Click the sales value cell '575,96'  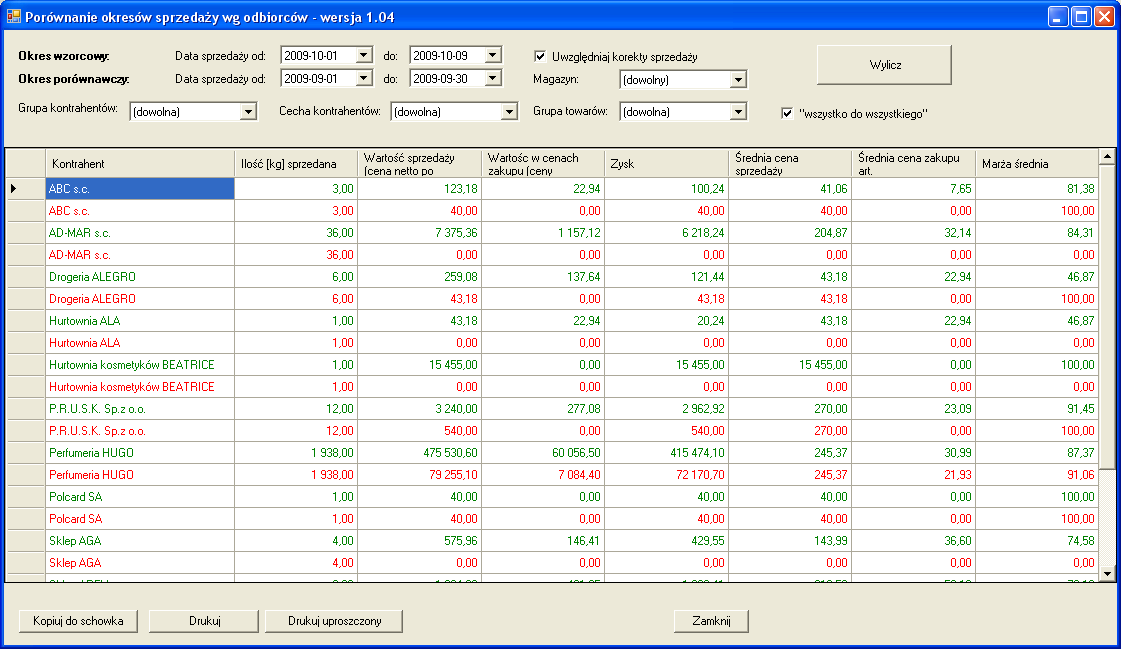(420, 541)
